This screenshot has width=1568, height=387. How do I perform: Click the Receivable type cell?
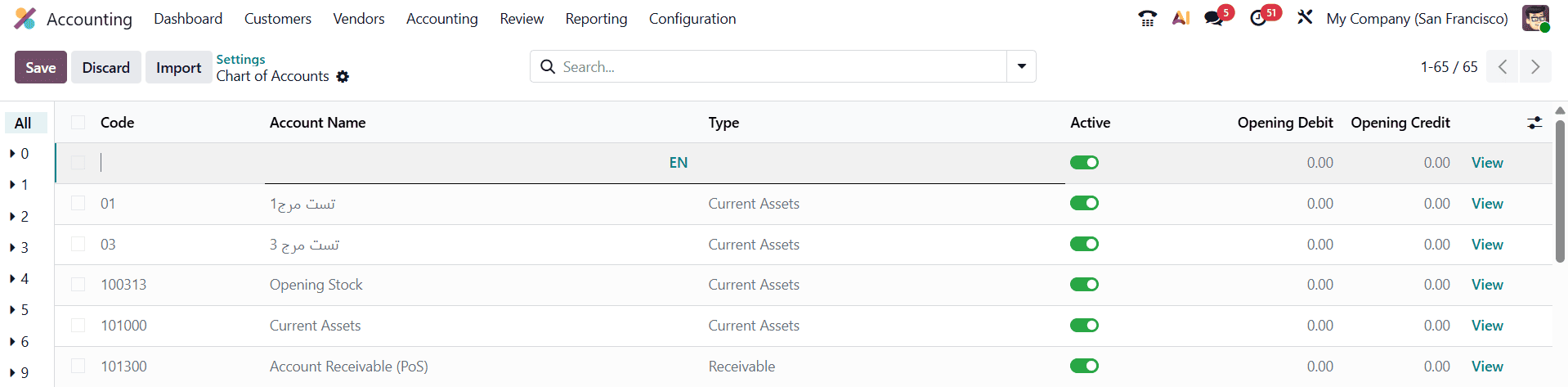(741, 367)
